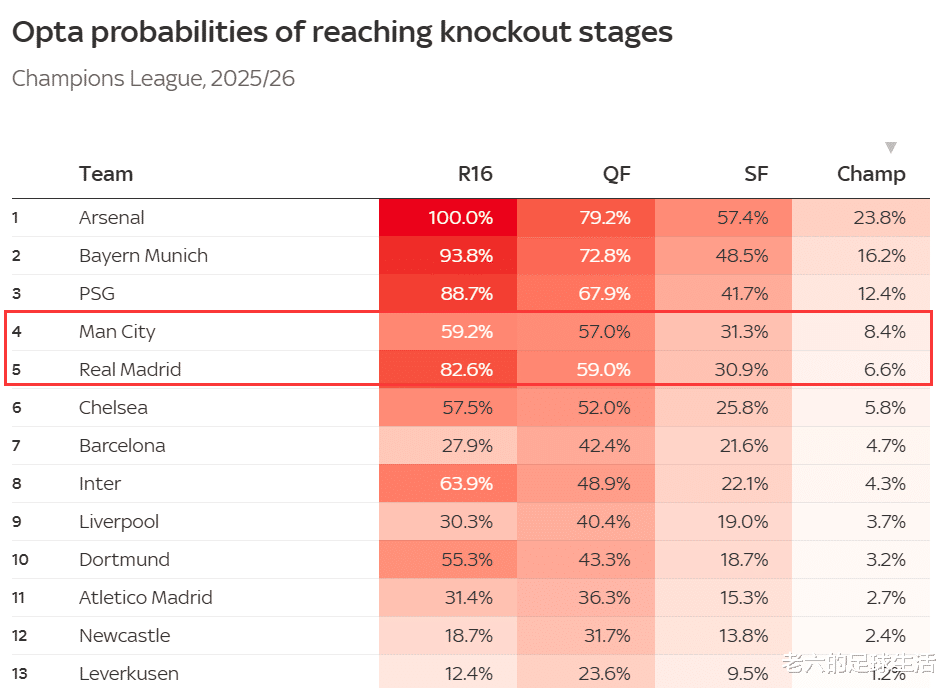The height and width of the screenshot is (688, 947).
Task: Click the Champ column header
Action: point(871,174)
